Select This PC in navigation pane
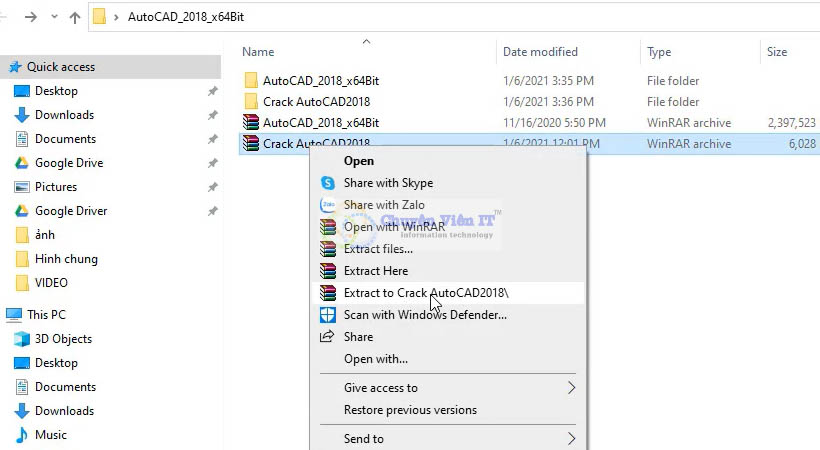This screenshot has height=450, width=820. point(46,315)
